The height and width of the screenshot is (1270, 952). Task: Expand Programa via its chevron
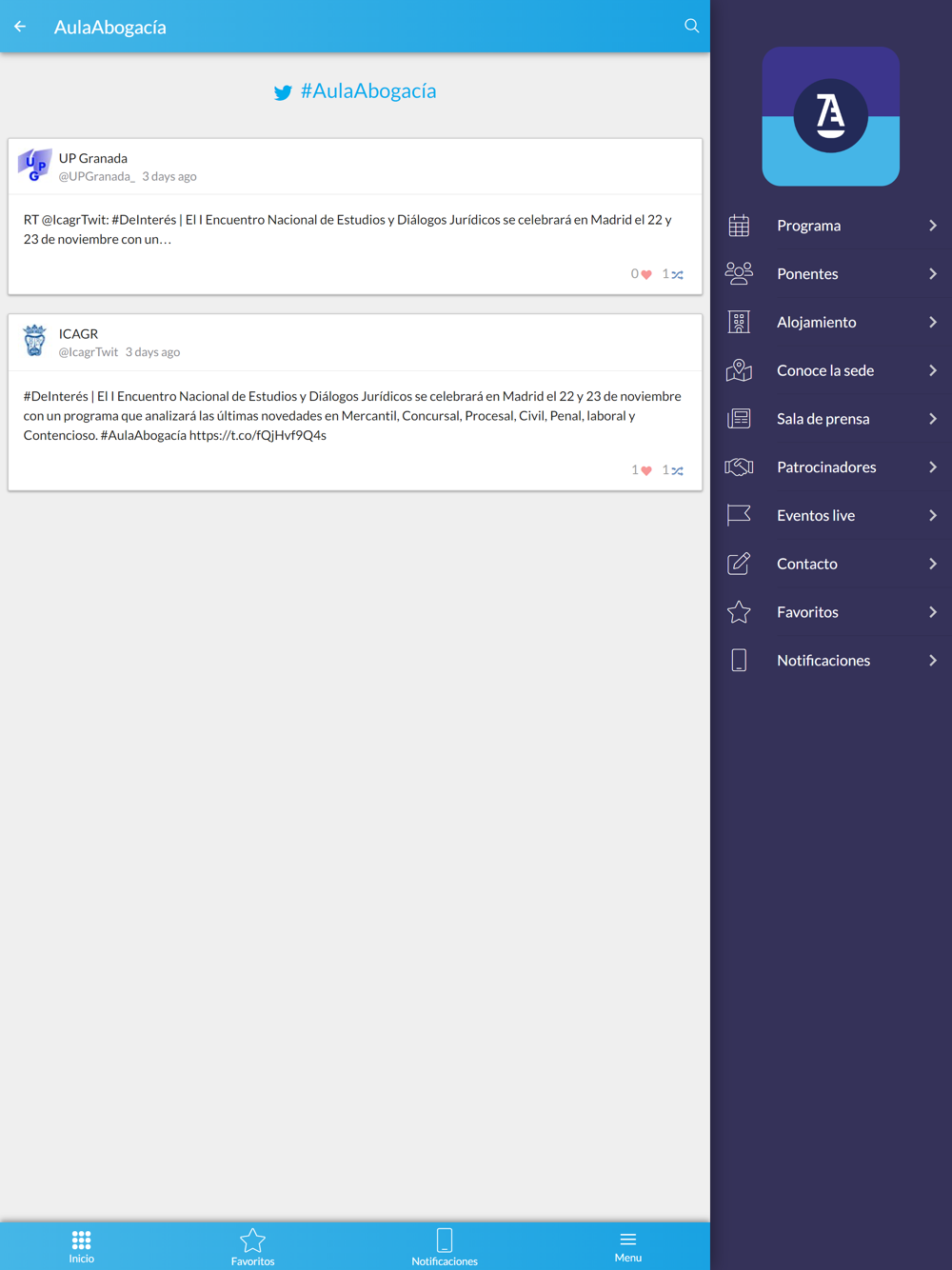[x=933, y=226]
